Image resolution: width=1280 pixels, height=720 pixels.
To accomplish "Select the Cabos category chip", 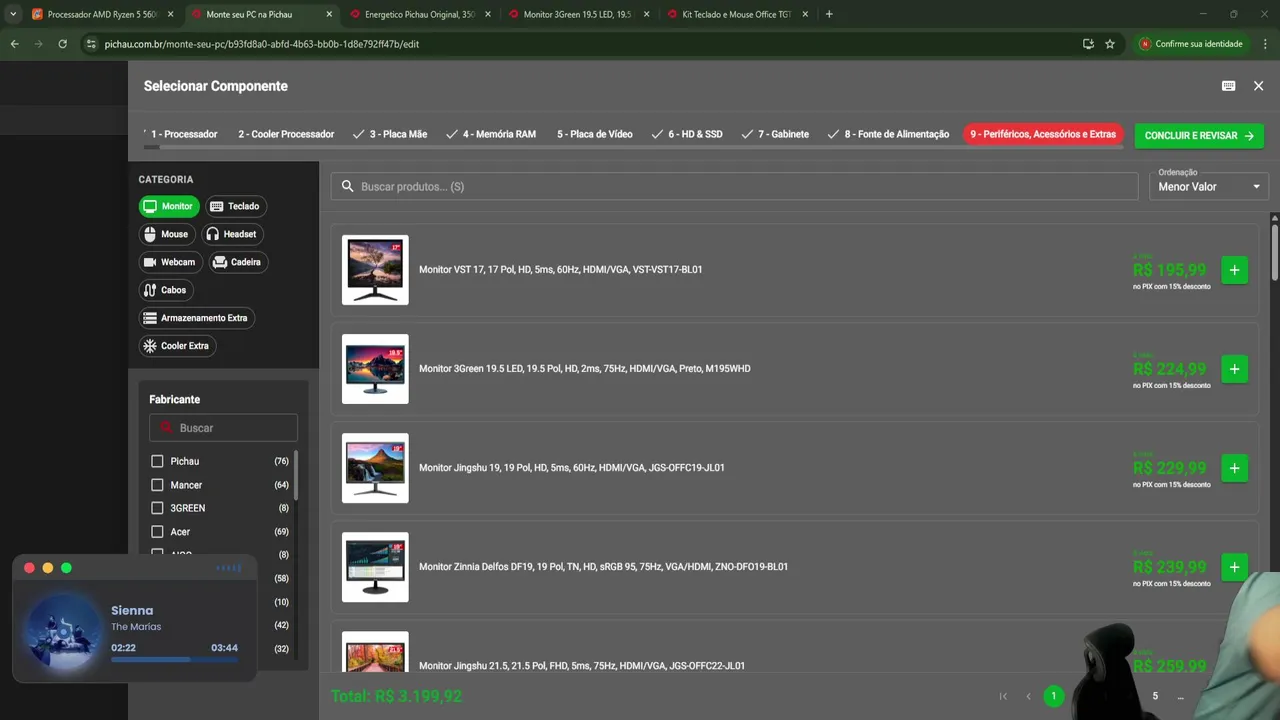I will coord(166,290).
